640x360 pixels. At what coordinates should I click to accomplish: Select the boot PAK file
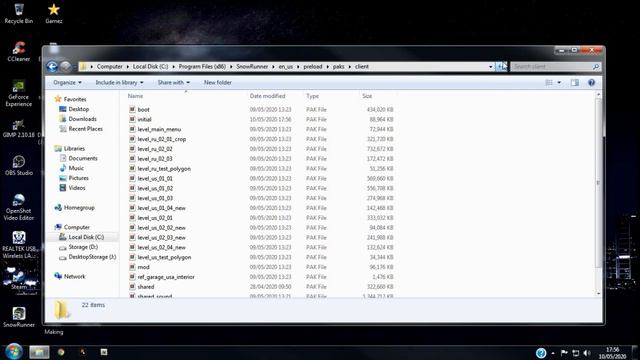139,109
